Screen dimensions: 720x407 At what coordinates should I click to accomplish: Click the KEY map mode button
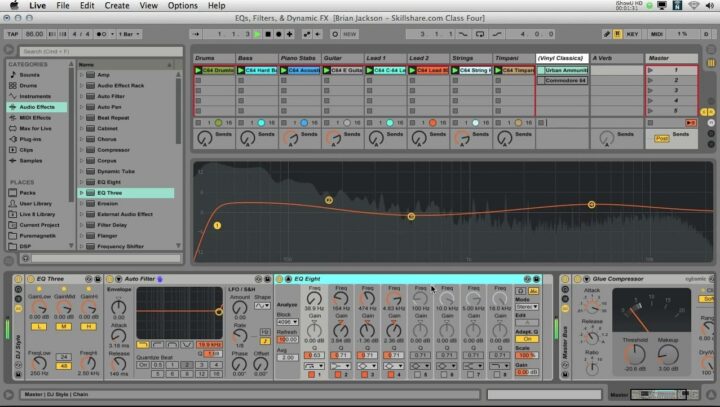(632, 33)
